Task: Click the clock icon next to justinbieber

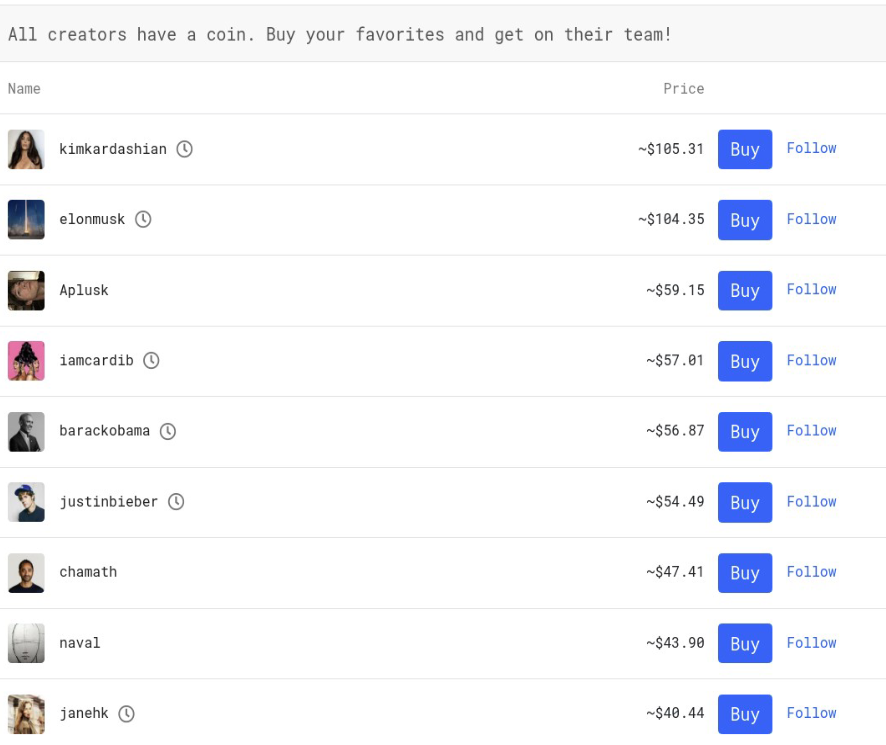Action: point(176,501)
